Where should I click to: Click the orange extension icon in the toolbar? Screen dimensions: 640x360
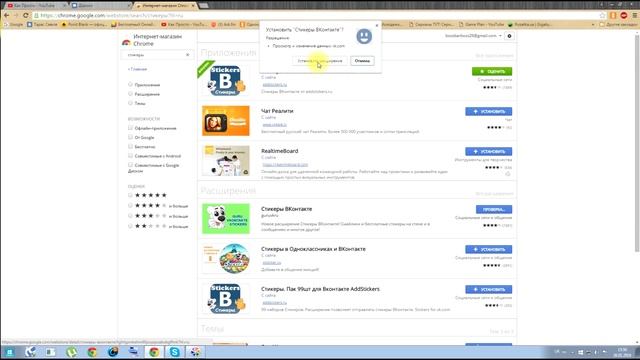coord(613,16)
